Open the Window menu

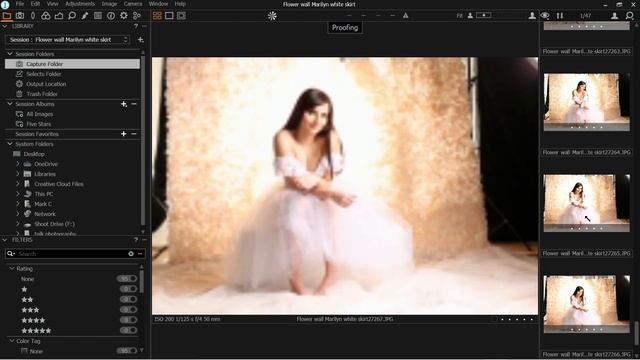click(158, 4)
